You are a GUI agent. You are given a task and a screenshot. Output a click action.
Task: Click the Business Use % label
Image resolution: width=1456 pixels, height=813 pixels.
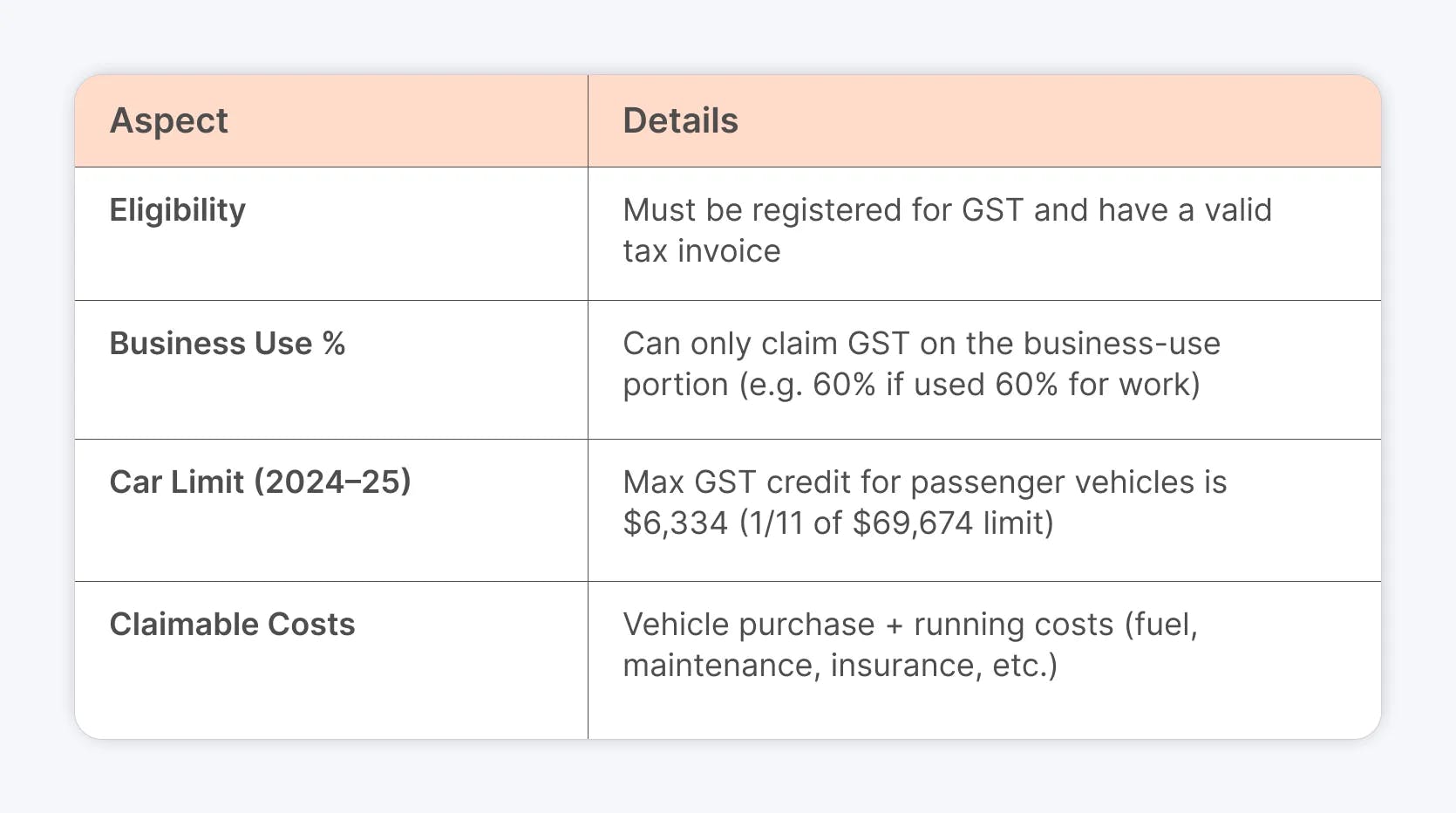click(x=227, y=344)
